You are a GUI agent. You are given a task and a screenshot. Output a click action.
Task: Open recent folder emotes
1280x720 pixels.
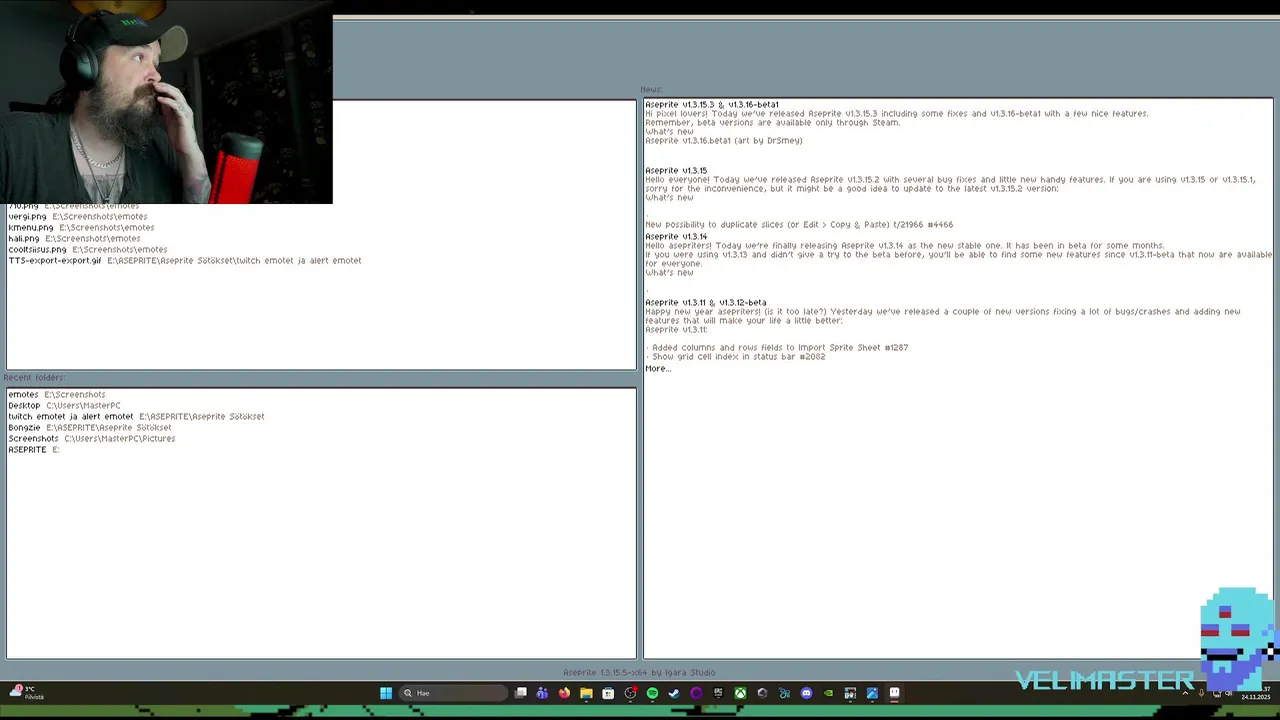click(57, 394)
